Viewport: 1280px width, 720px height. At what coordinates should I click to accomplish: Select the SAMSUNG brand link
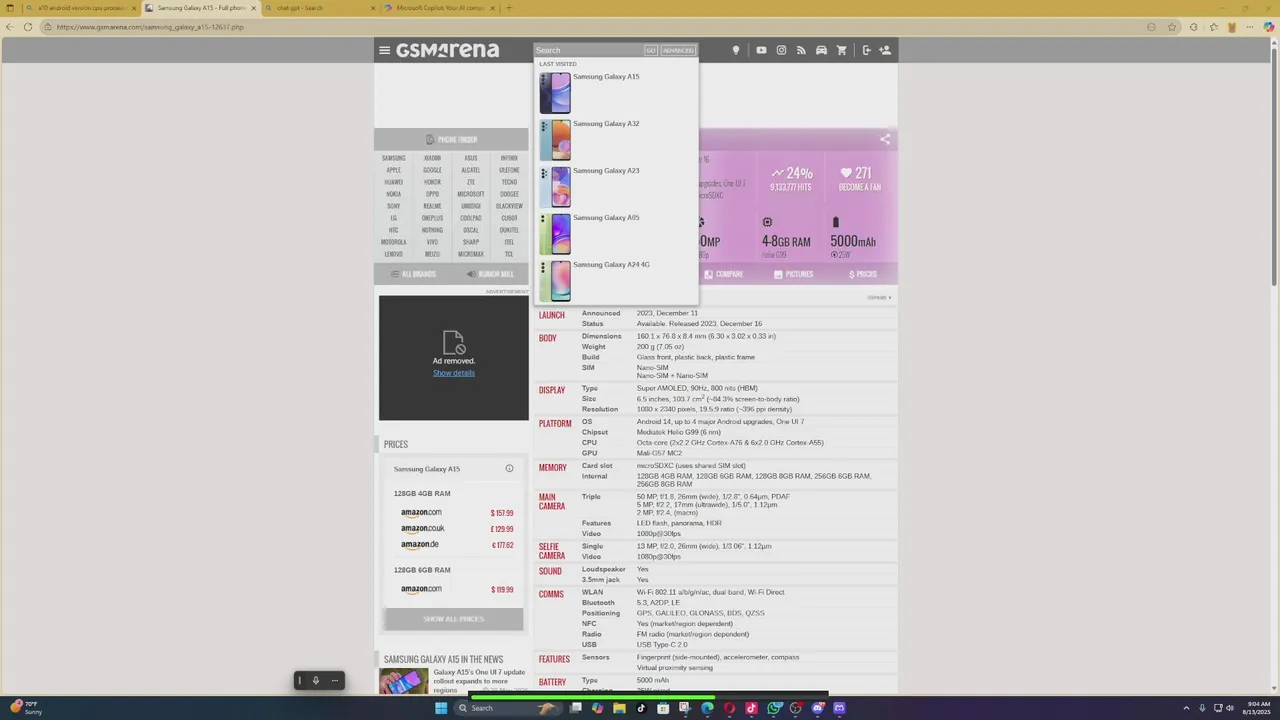pyautogui.click(x=394, y=158)
